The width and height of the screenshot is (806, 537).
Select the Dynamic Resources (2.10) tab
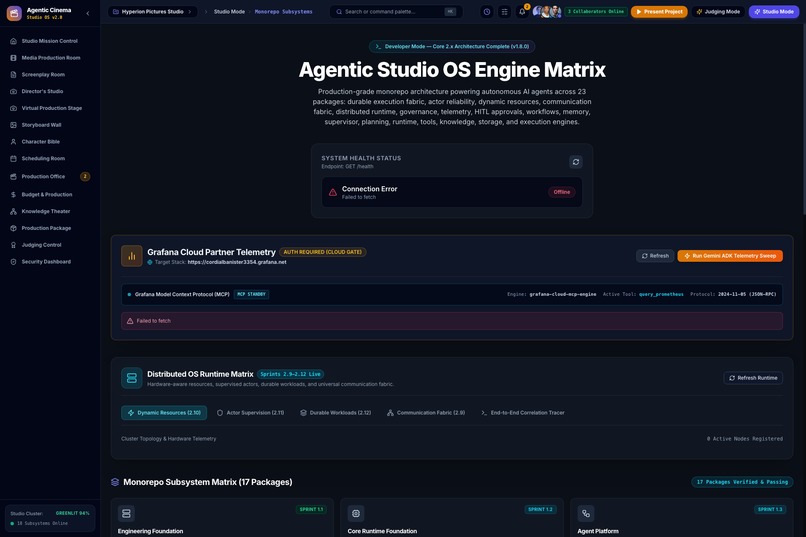pyautogui.click(x=164, y=413)
